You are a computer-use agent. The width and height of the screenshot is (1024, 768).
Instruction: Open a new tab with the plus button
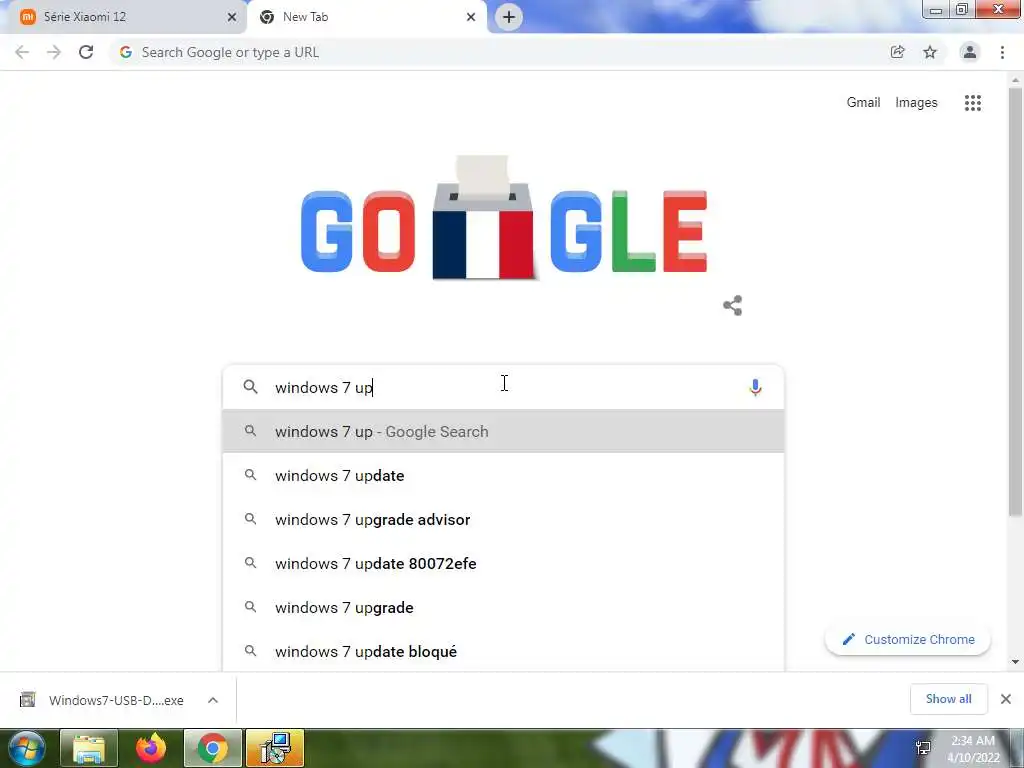point(509,17)
